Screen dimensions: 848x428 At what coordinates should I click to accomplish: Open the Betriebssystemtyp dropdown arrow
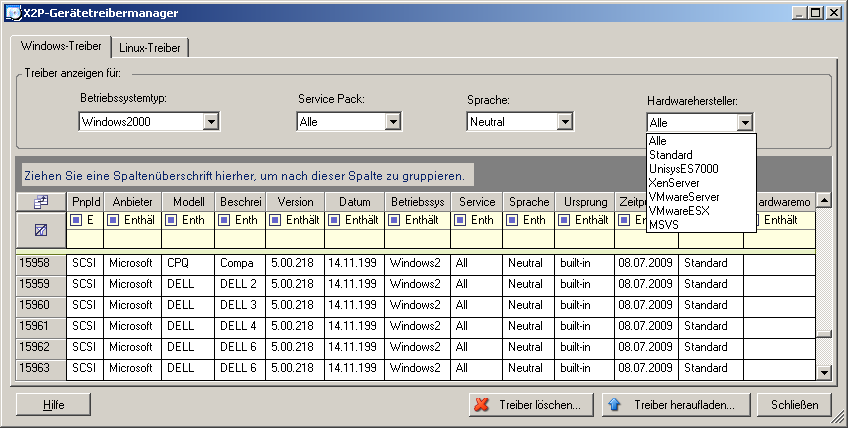(211, 122)
